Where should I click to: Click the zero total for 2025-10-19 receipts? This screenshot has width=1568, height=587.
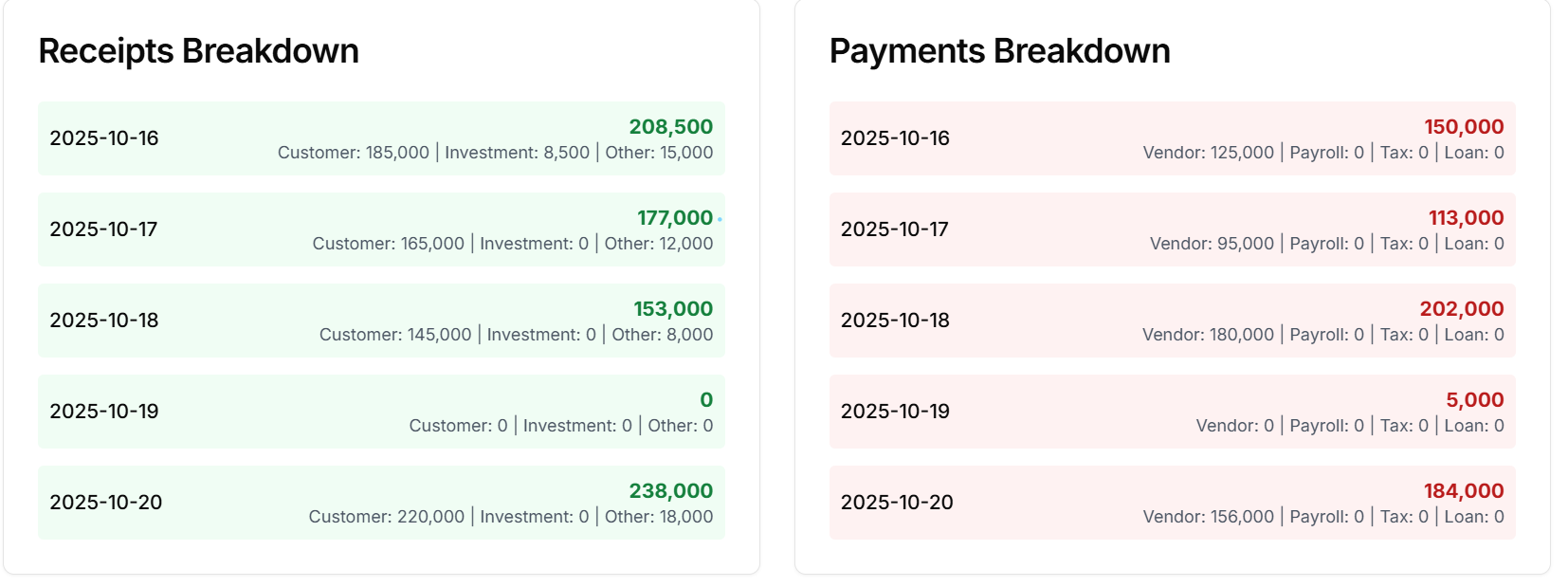point(706,400)
